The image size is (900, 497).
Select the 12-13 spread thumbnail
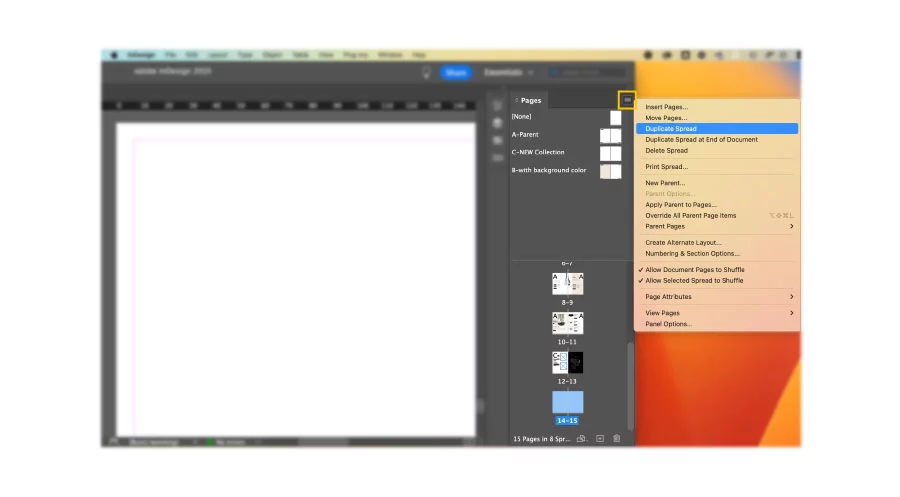tap(568, 363)
